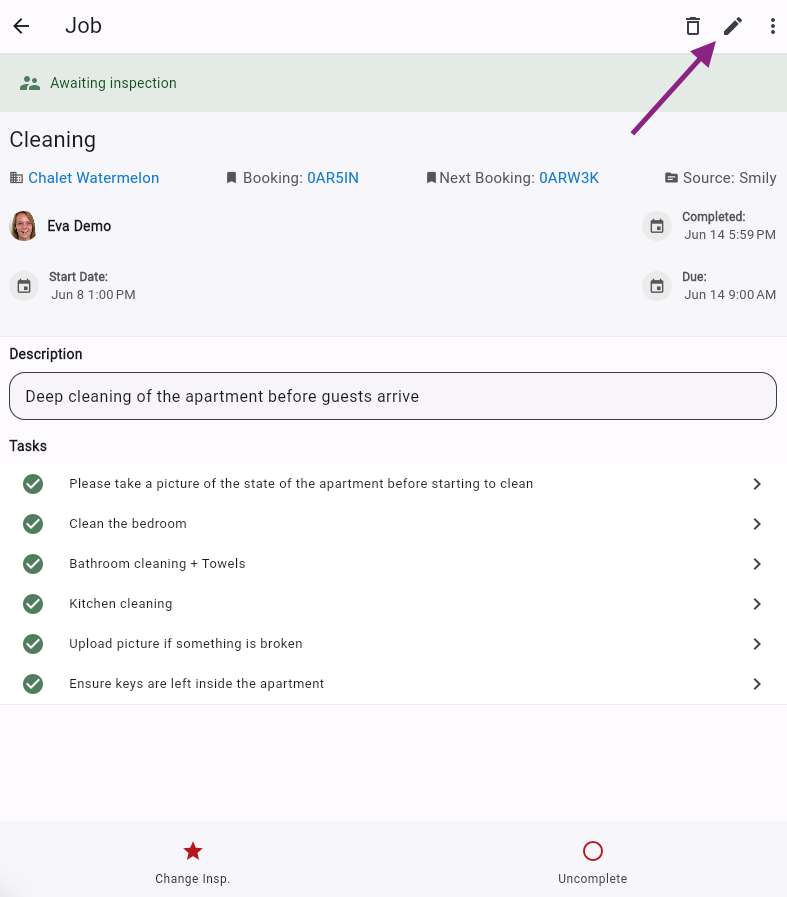
Task: Click the Description text field
Action: [393, 396]
